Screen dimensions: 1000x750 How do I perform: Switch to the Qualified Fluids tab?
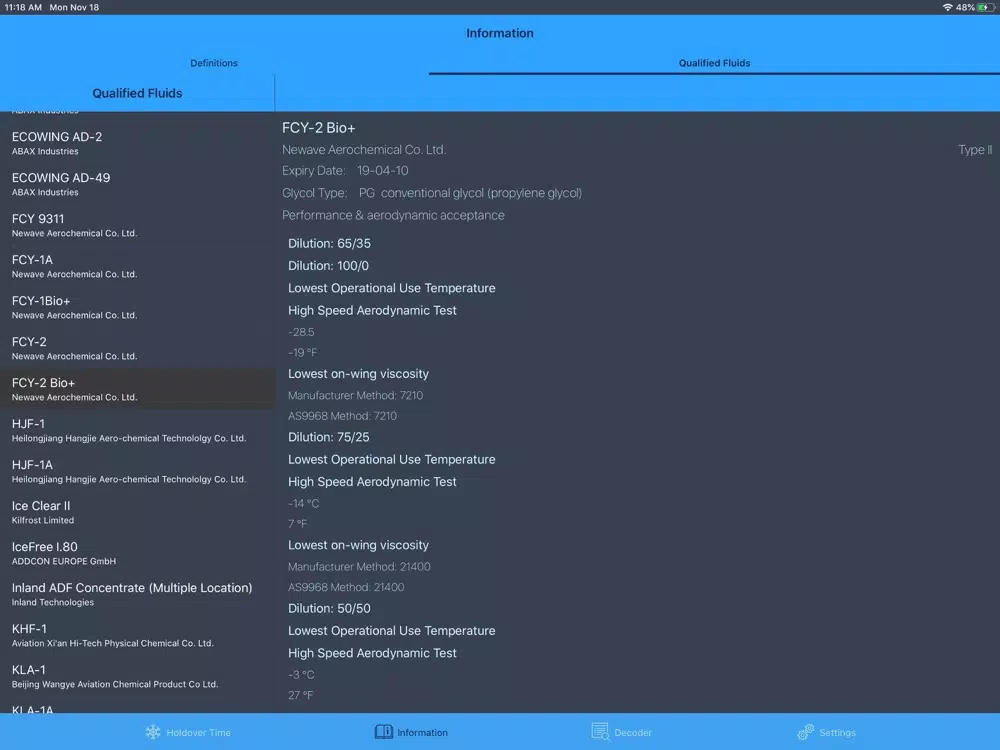tap(714, 63)
